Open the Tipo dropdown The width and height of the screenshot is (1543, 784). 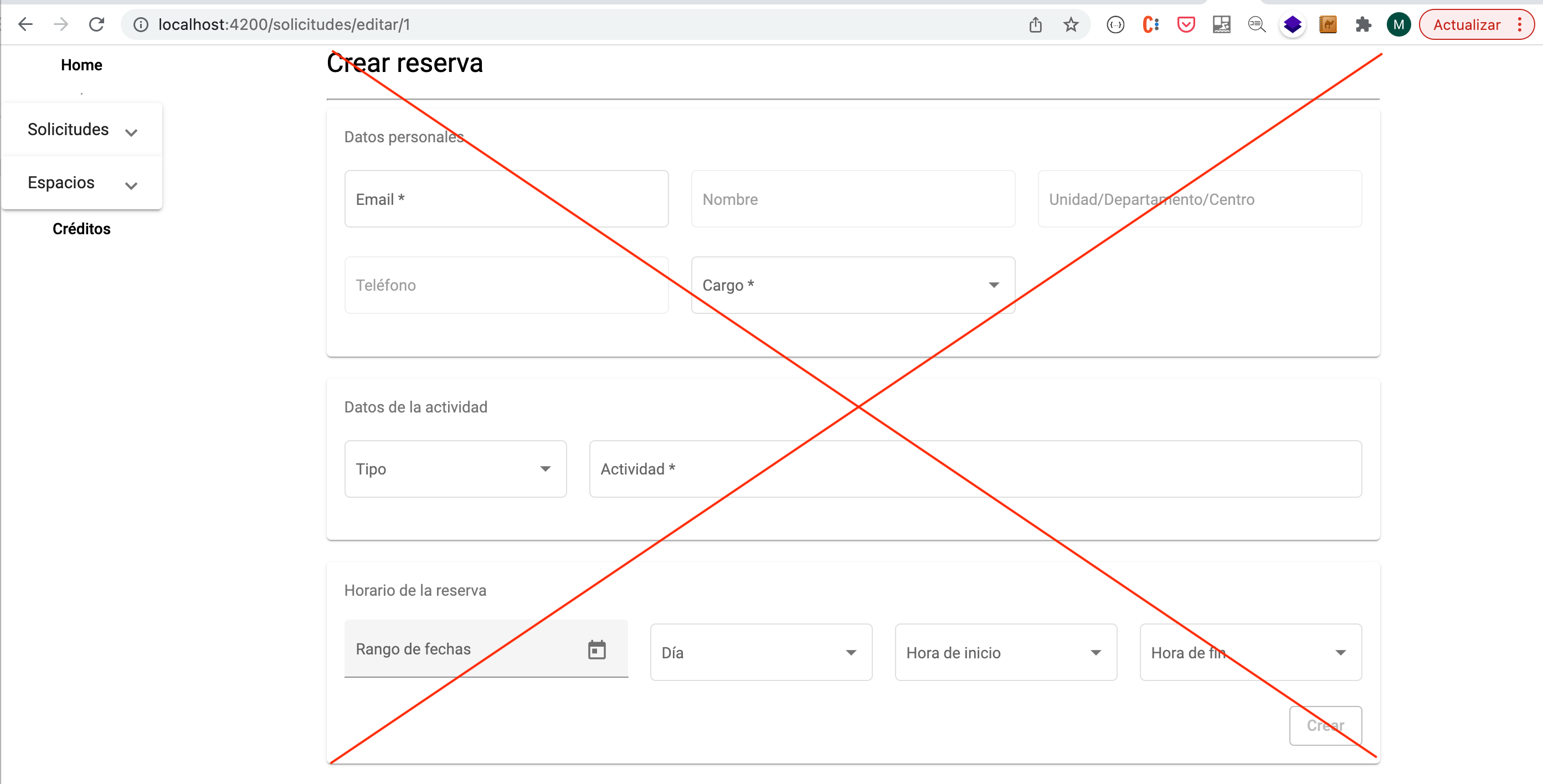pos(455,469)
